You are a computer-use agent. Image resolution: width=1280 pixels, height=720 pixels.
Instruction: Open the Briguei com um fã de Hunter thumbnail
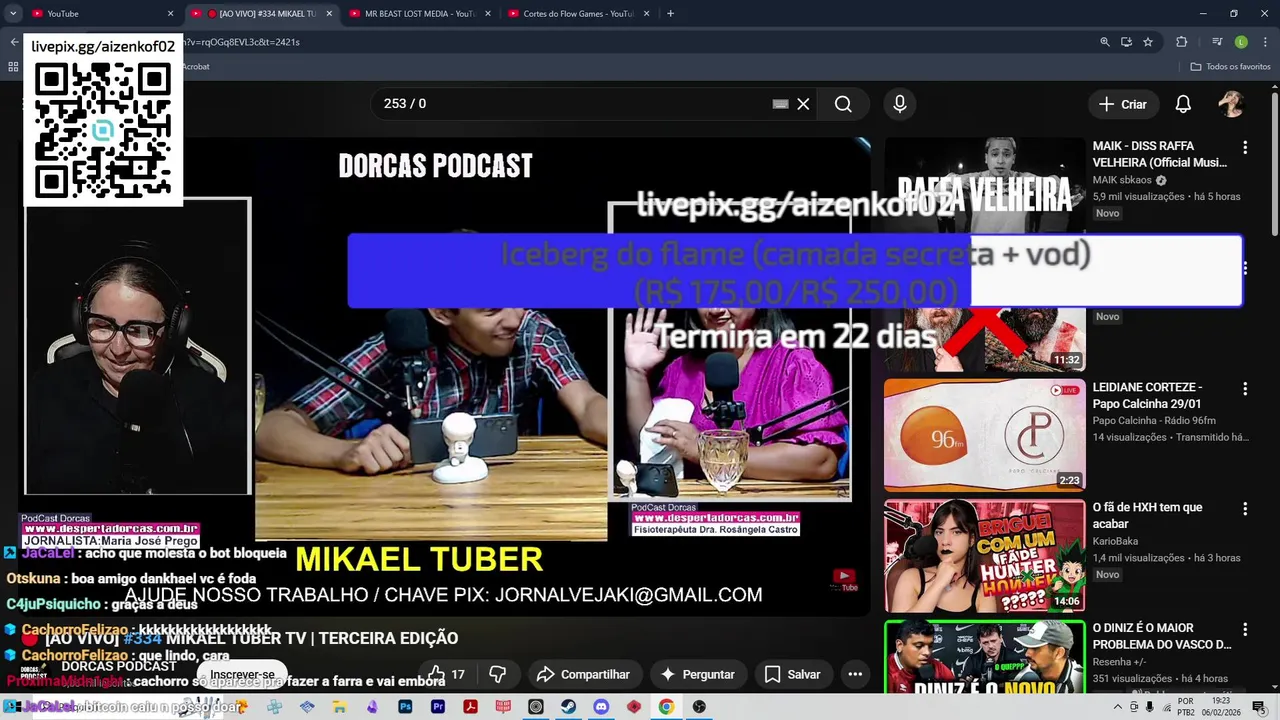(x=984, y=556)
